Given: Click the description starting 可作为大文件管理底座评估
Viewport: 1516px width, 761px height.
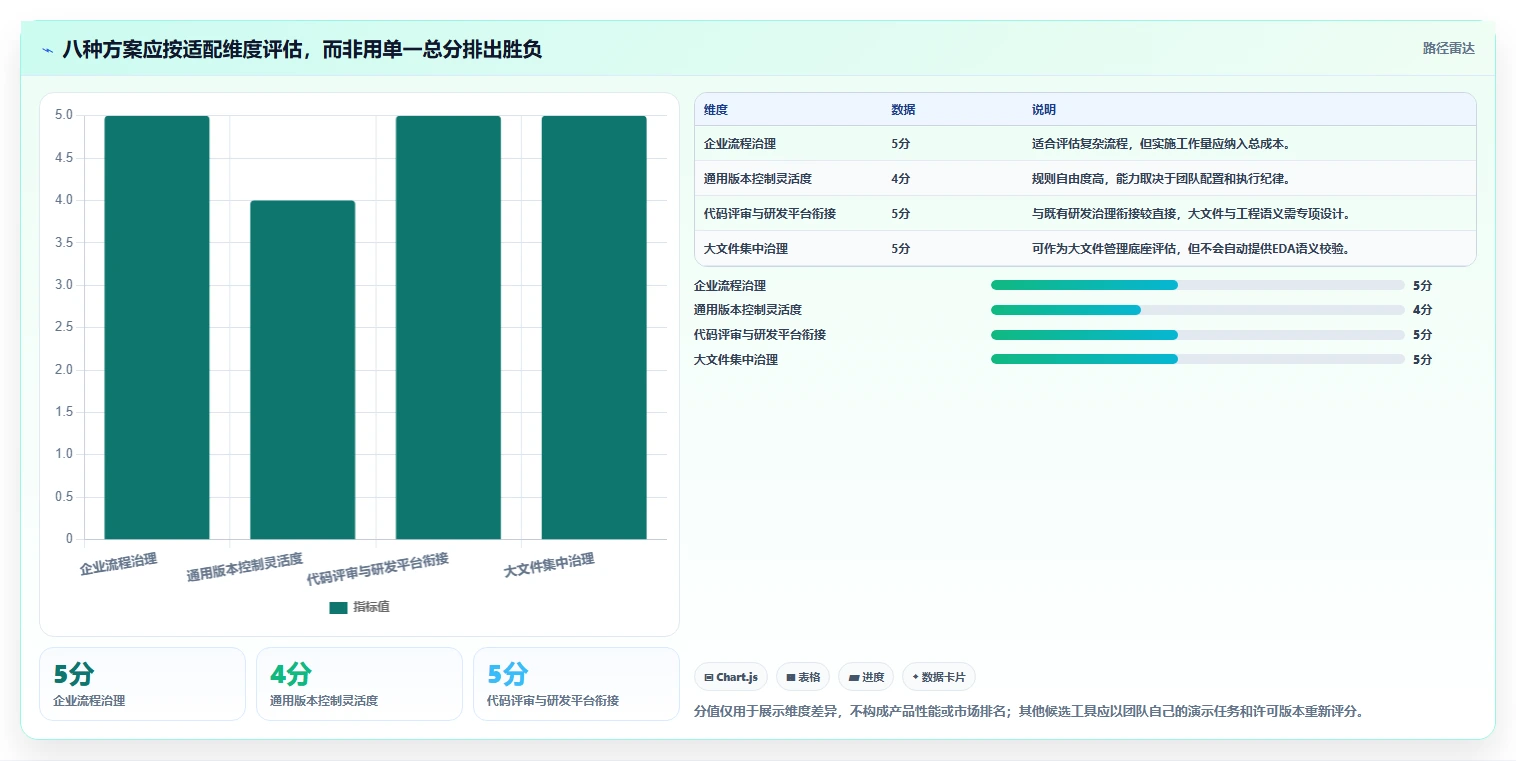Looking at the screenshot, I should [1192, 249].
